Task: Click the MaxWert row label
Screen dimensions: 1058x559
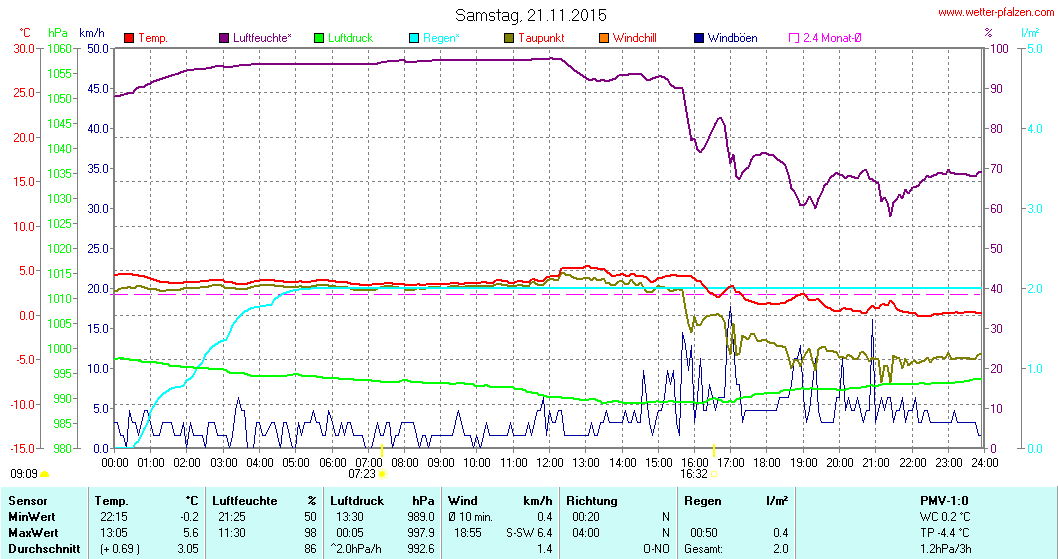Action: (x=33, y=533)
